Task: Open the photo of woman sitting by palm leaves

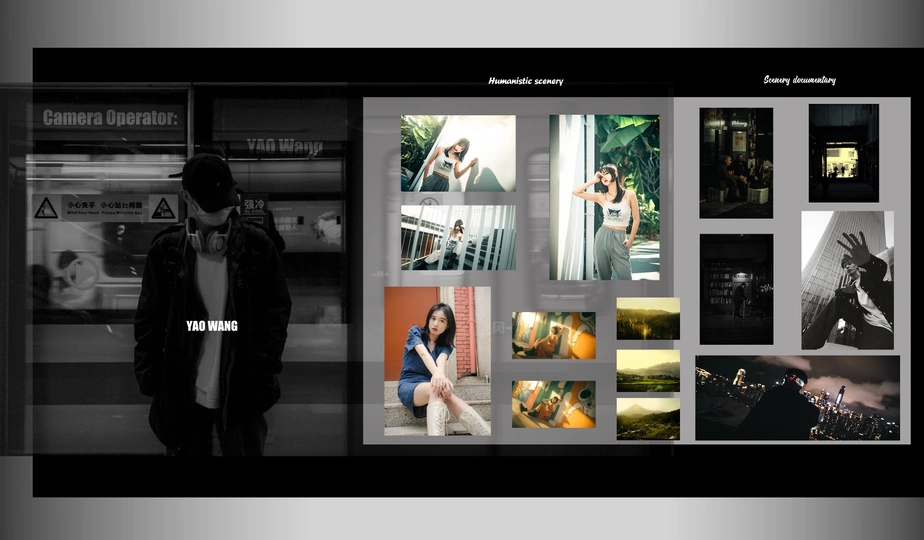Action: (x=458, y=153)
